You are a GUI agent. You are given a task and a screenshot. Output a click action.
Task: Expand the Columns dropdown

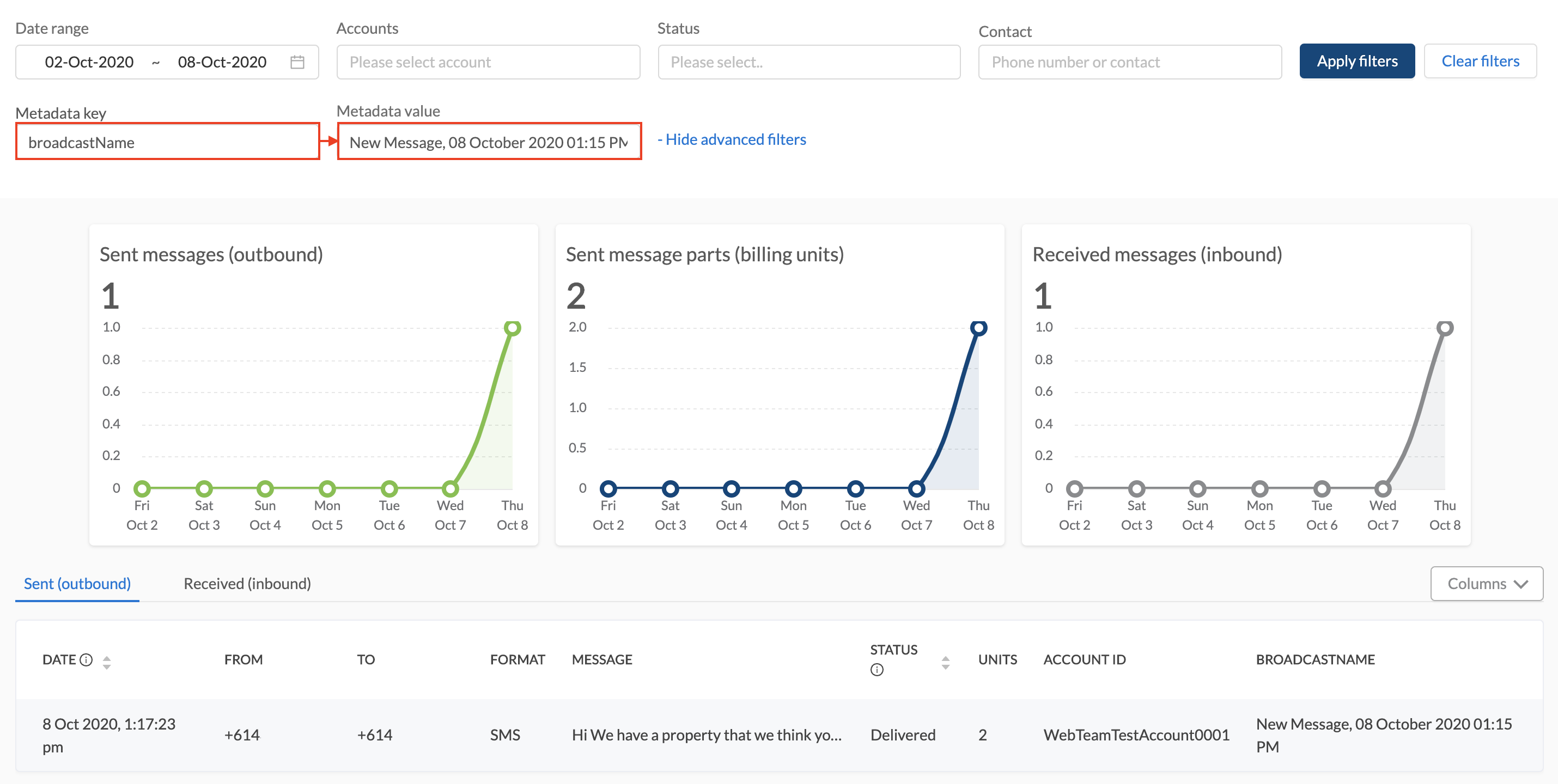pyautogui.click(x=1486, y=583)
